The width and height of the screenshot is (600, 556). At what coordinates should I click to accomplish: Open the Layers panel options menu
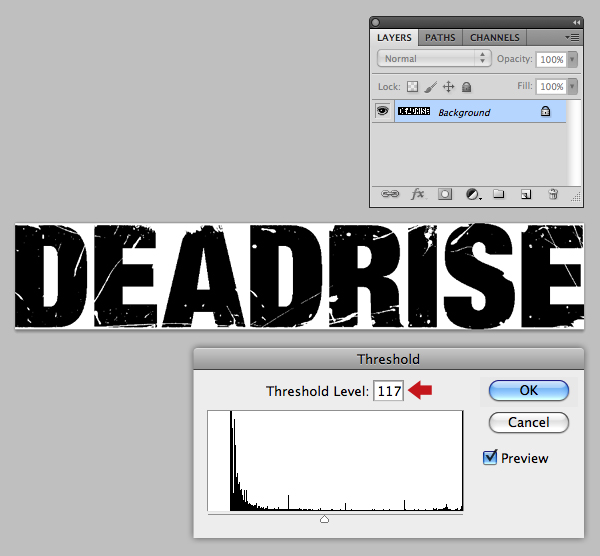(x=572, y=38)
